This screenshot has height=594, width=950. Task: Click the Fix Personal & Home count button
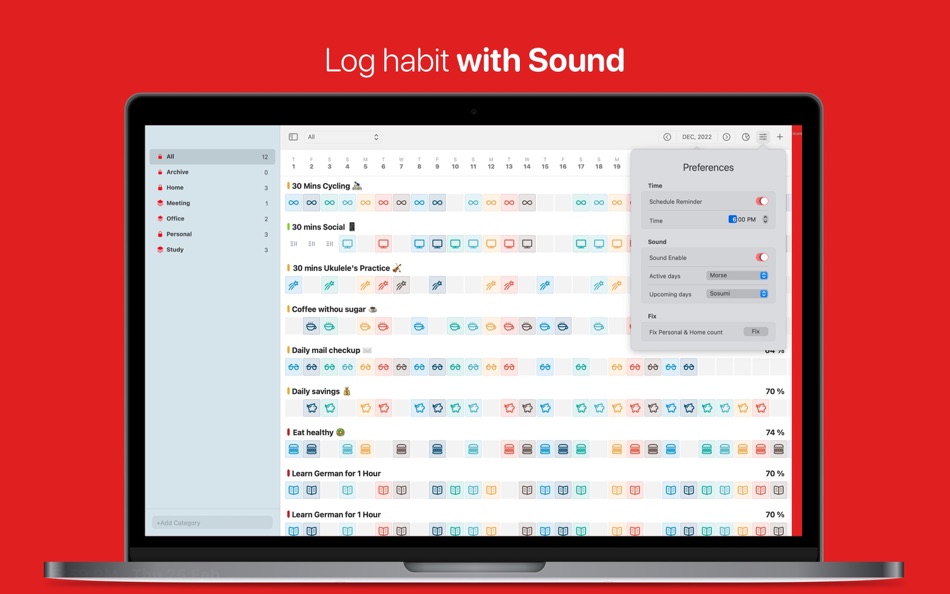(x=756, y=330)
